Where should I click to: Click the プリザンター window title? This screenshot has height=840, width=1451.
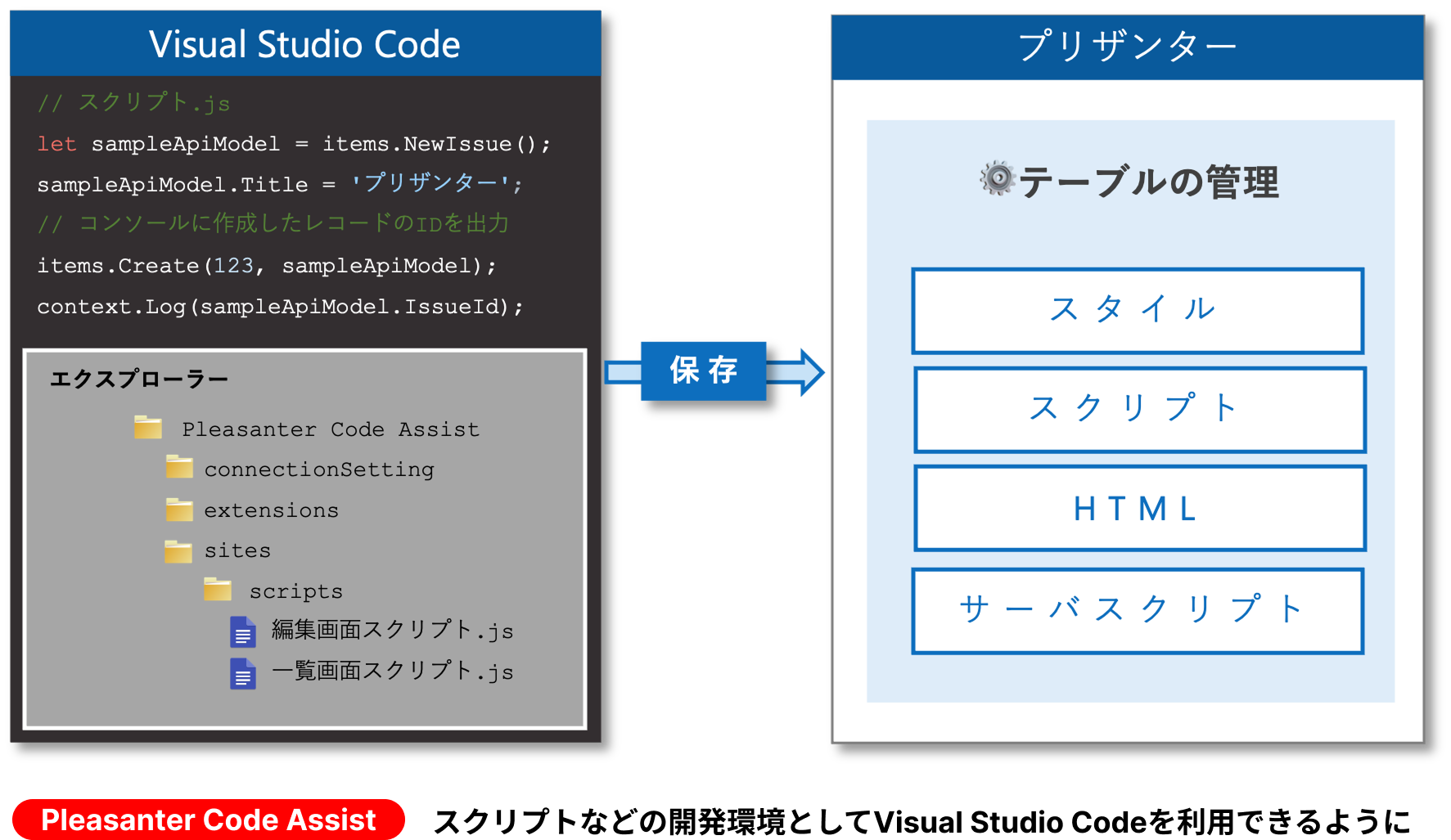(1127, 46)
